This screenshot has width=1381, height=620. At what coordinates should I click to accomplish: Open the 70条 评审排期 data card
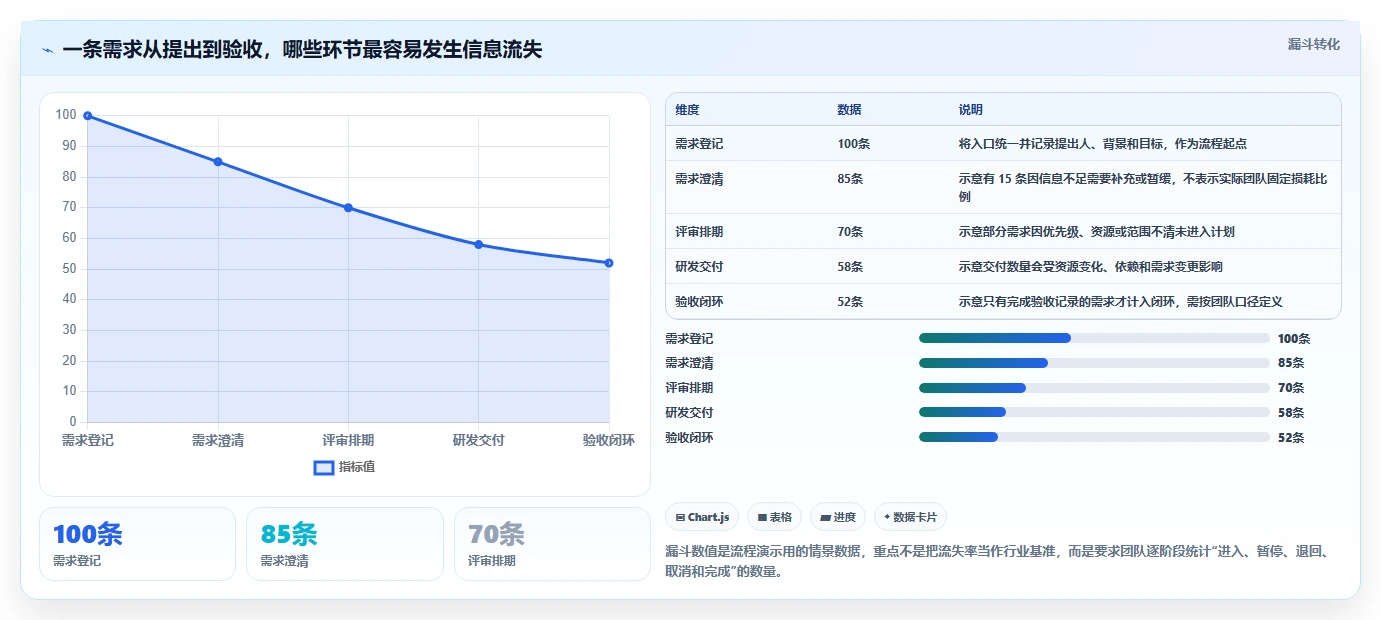pyautogui.click(x=552, y=544)
